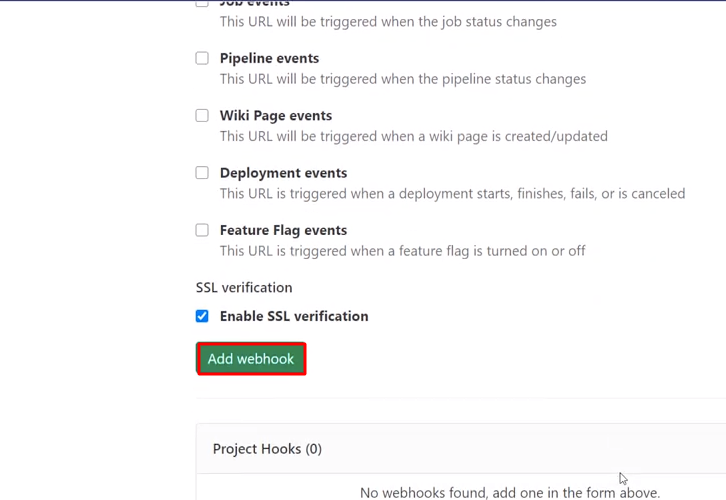Select the bold Wiki Page events label
This screenshot has width=726, height=500.
[275, 115]
